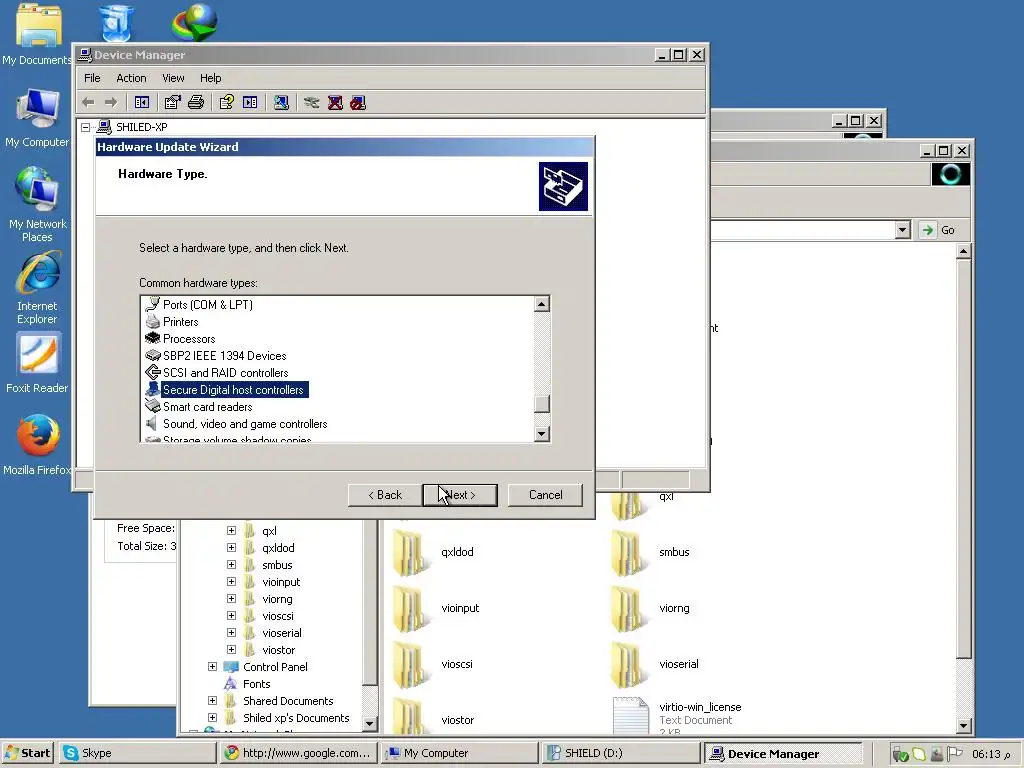Image resolution: width=1024 pixels, height=768 pixels.
Task: Click the Uninstall device toolbar icon
Action: point(335,103)
